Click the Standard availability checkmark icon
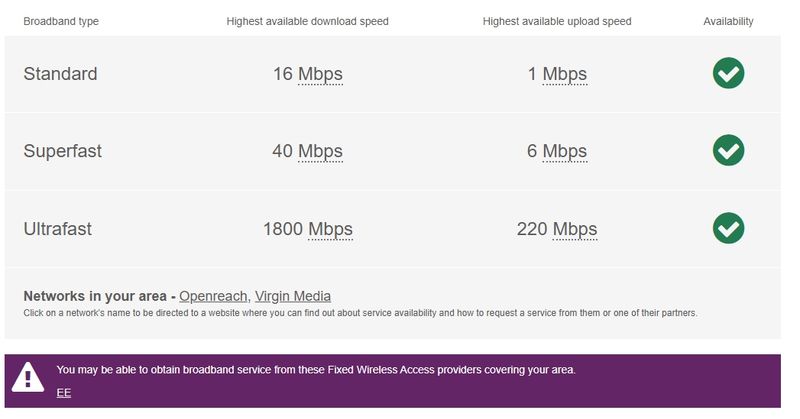This screenshot has width=800, height=419. click(728, 74)
